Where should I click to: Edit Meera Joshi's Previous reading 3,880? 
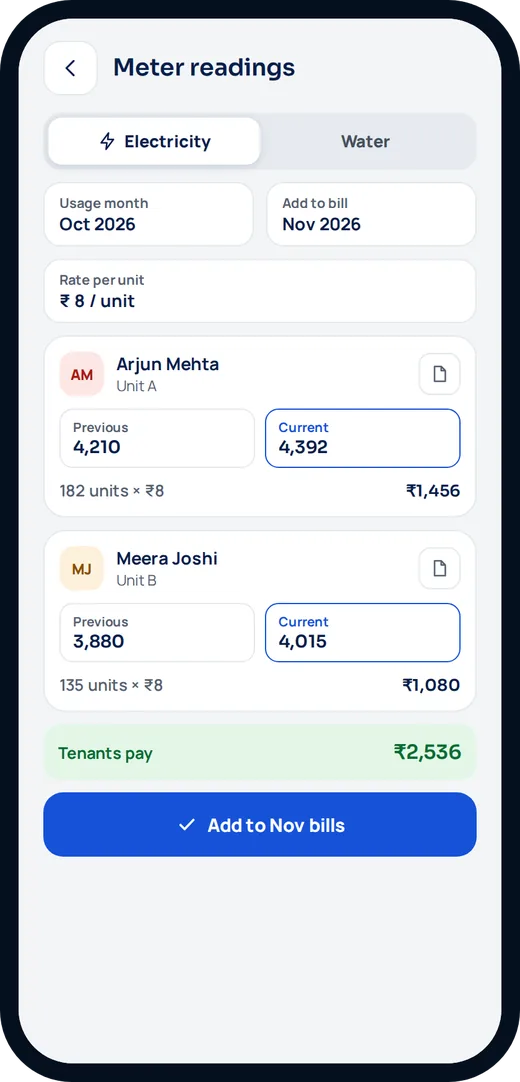(x=157, y=633)
